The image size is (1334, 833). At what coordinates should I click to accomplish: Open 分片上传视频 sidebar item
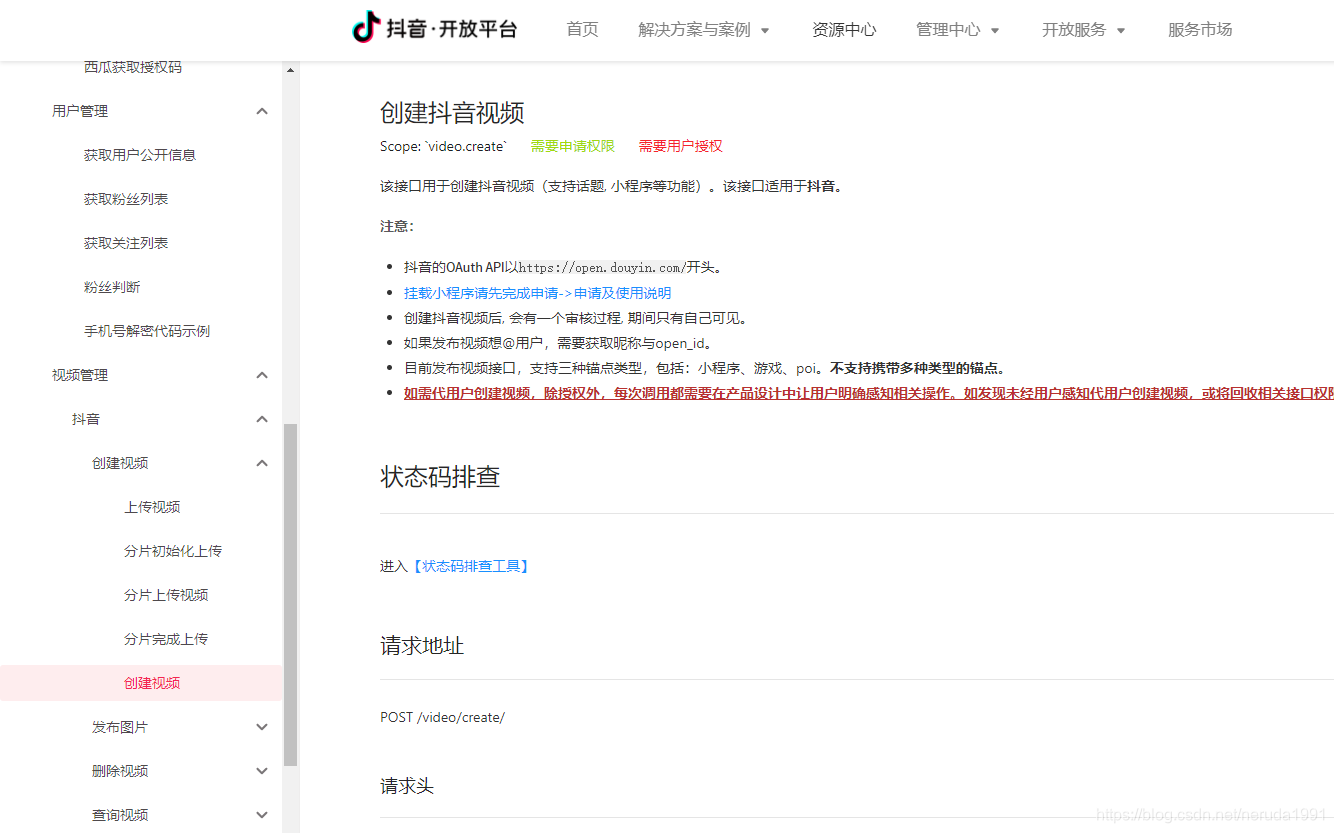click(x=166, y=595)
